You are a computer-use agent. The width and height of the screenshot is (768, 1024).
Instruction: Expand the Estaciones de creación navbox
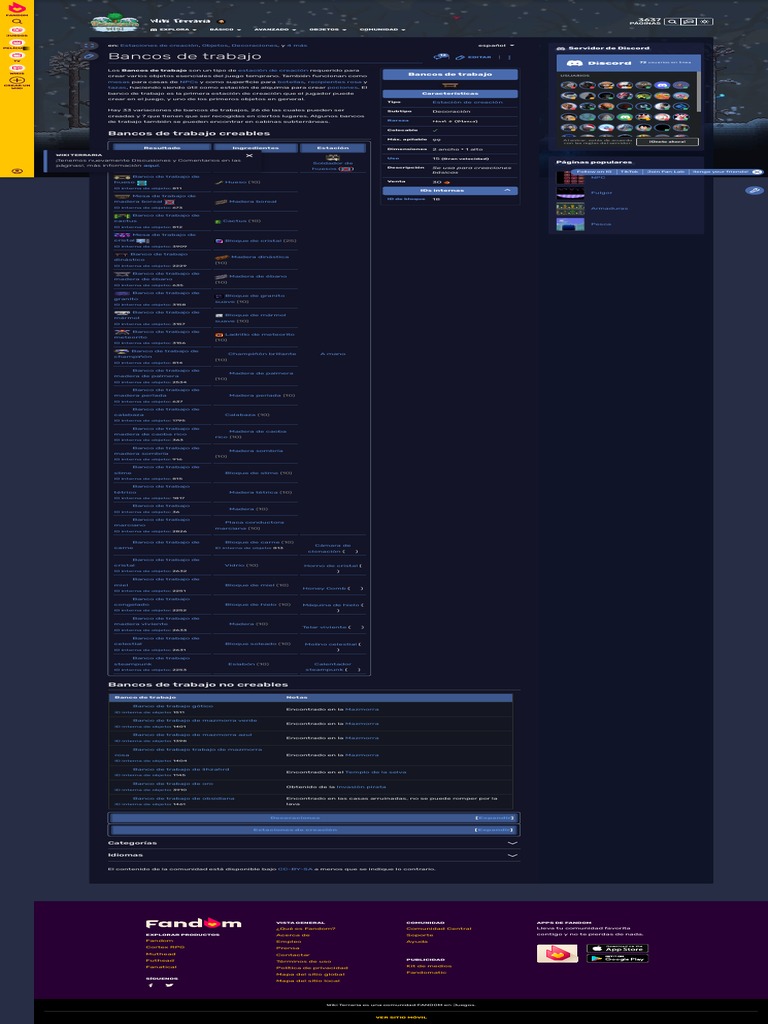pyautogui.click(x=494, y=830)
